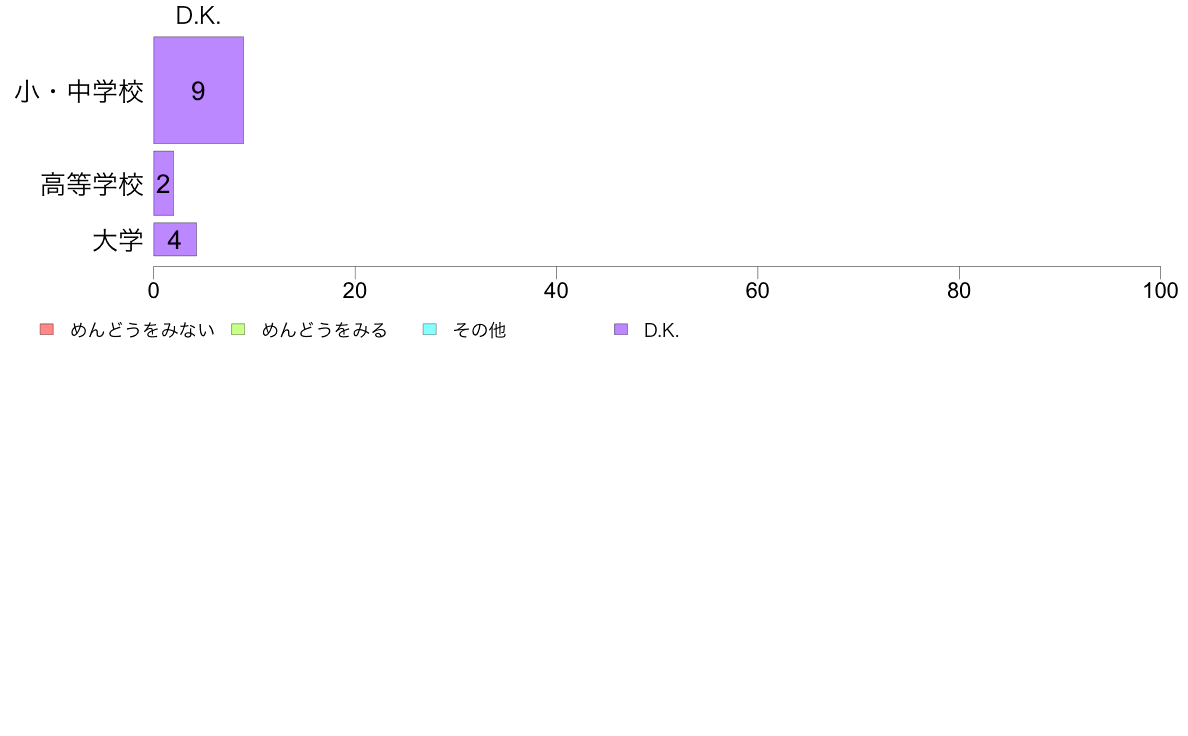Image resolution: width=1188 pixels, height=736 pixels.
Task: Click the red めんどうをみない legend swatch
Action: 47,329
